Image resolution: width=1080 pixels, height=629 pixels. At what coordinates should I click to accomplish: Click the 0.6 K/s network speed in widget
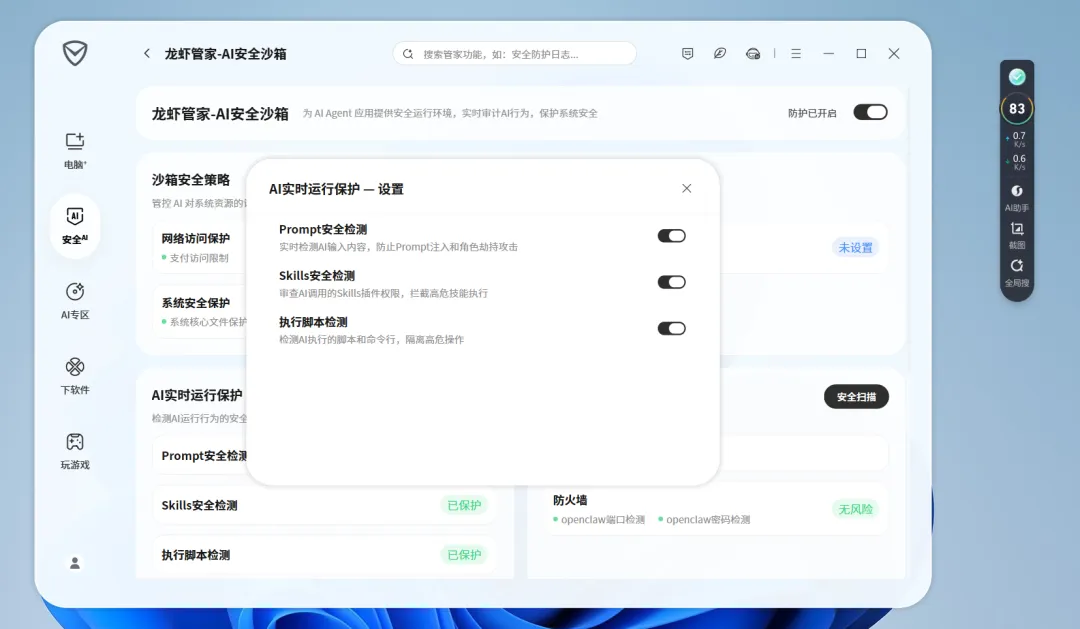click(x=1017, y=162)
